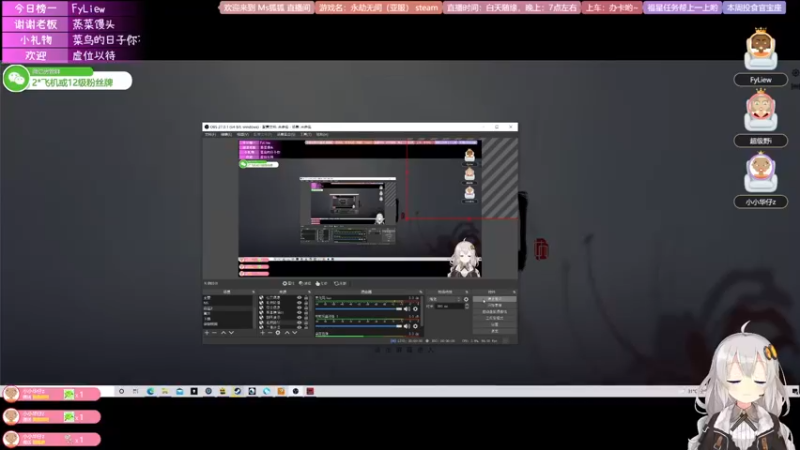
Task: Open source properties gear below sources list
Action: tap(278, 333)
